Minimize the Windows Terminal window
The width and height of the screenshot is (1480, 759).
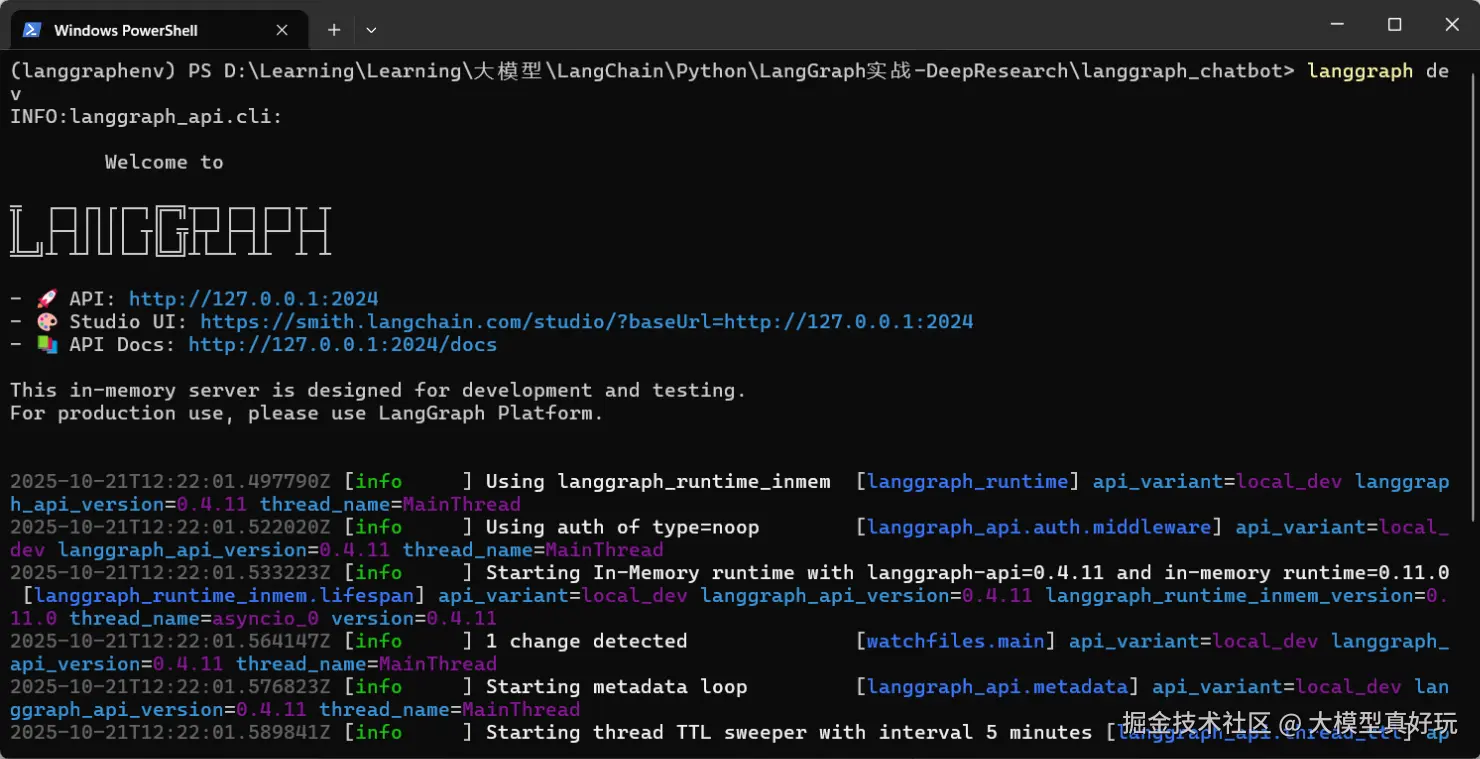[x=1337, y=24]
